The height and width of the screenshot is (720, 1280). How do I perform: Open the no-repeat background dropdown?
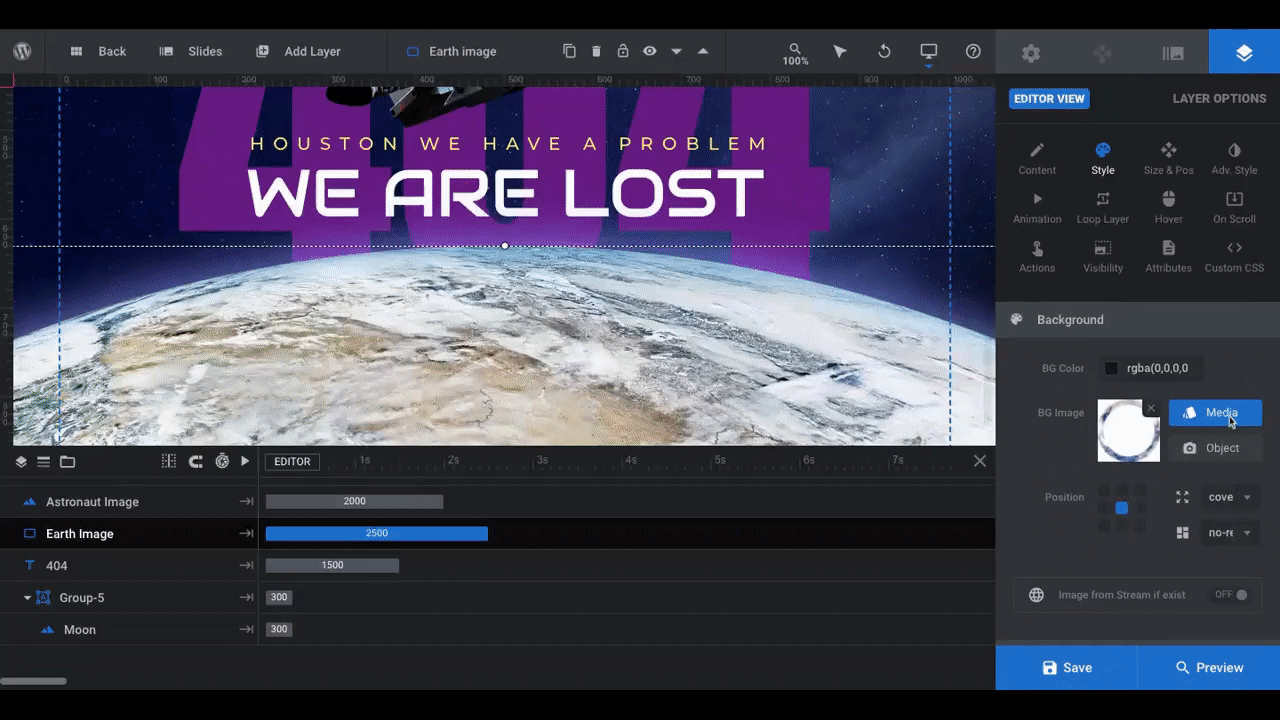pyautogui.click(x=1230, y=533)
